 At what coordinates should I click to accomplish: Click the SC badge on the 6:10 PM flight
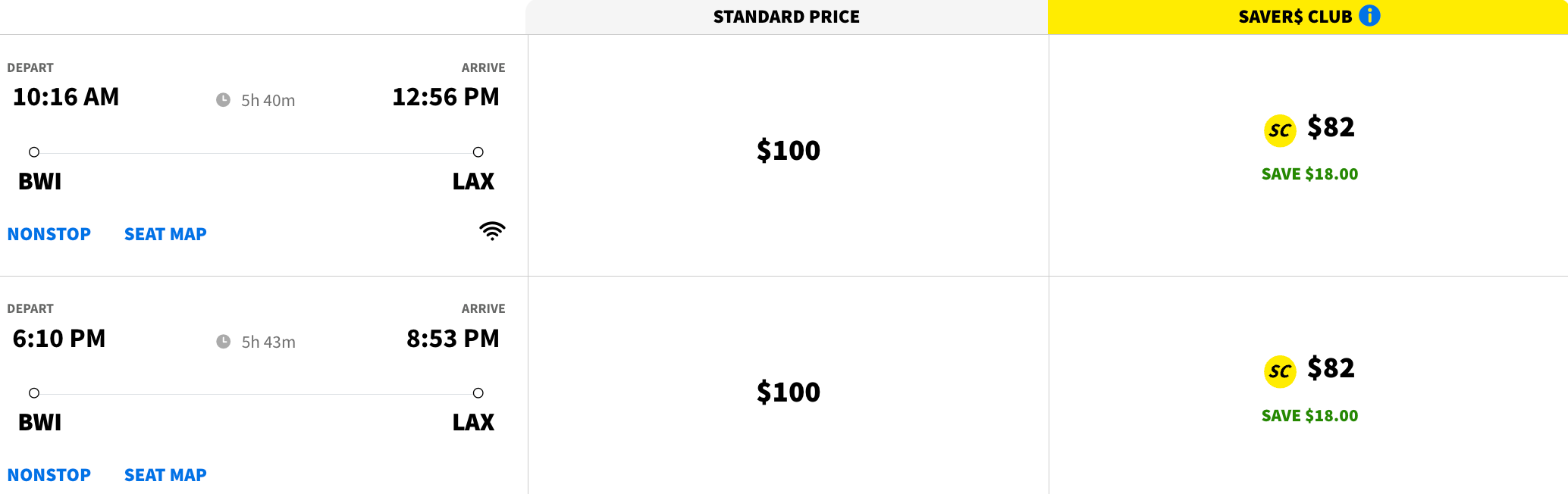[x=1280, y=371]
